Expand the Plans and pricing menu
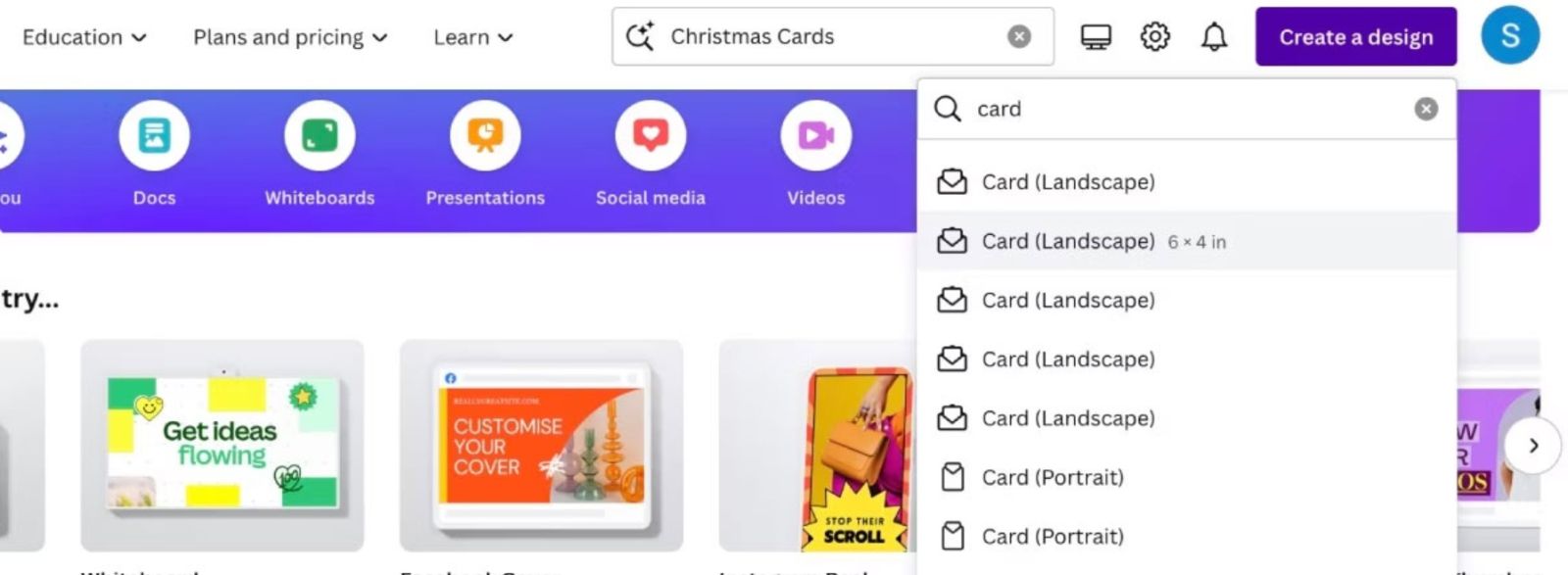The height and width of the screenshot is (575, 1568). click(290, 37)
